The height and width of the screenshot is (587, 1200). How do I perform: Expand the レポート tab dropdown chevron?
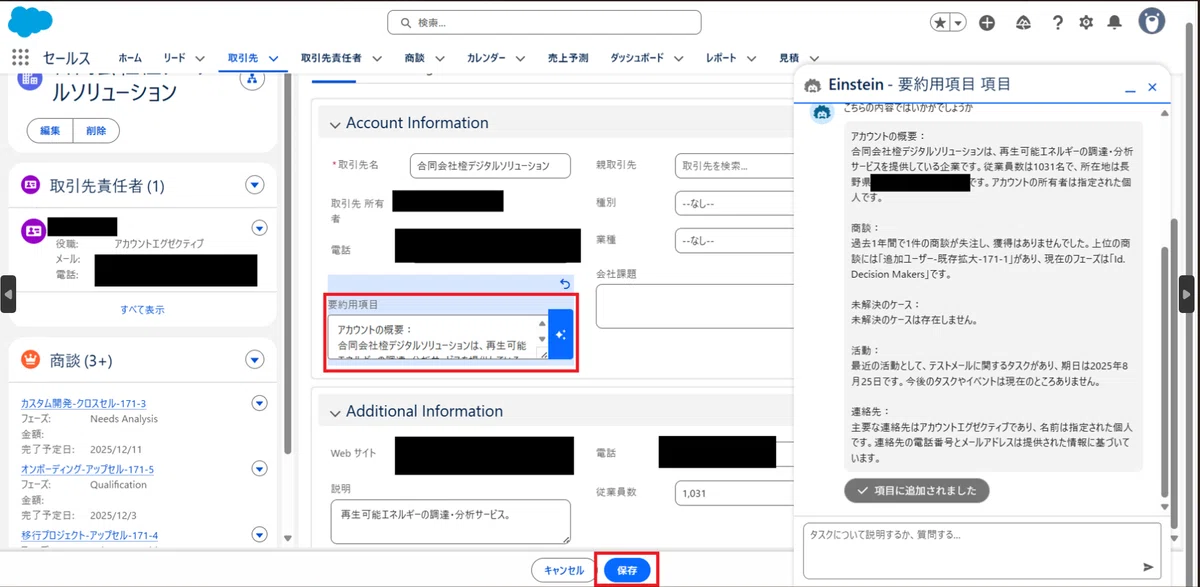coord(752,58)
